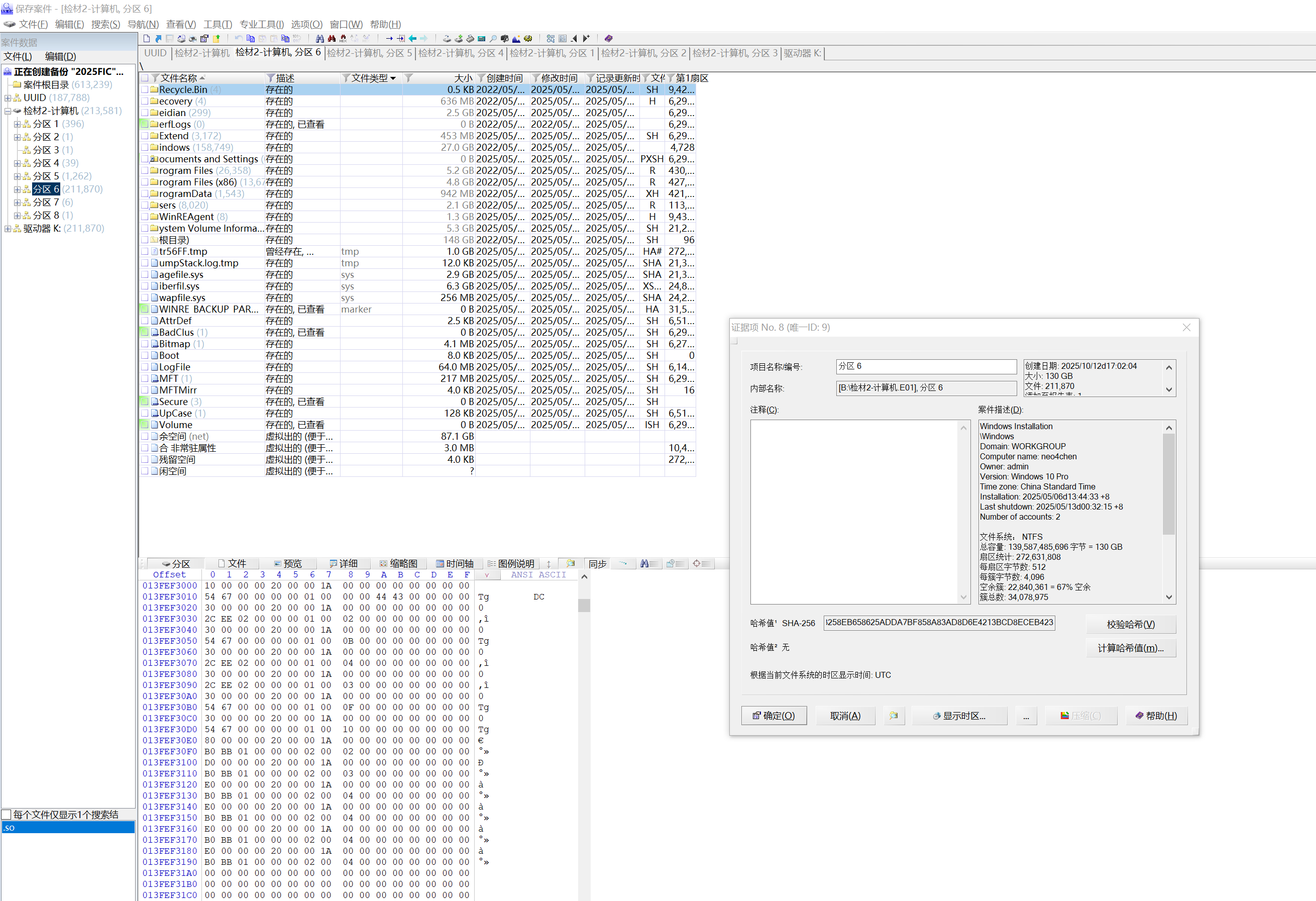Check the box next to pagefile.sys

point(145,275)
